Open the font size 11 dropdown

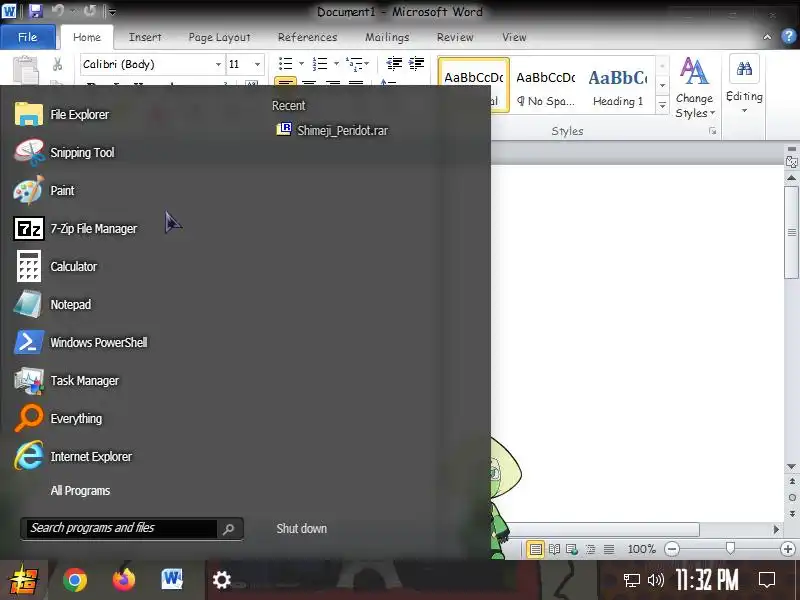(x=257, y=64)
